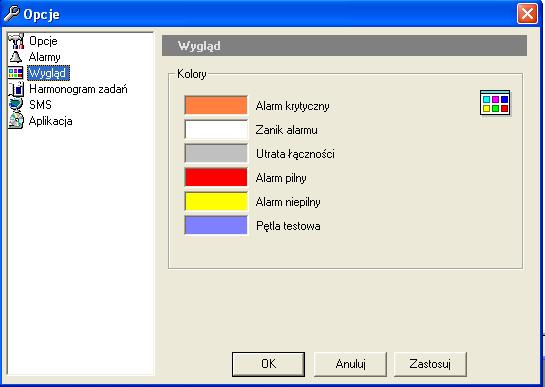The image size is (545, 387).
Task: Click the Aplikacja disc icon
Action: coord(16,121)
